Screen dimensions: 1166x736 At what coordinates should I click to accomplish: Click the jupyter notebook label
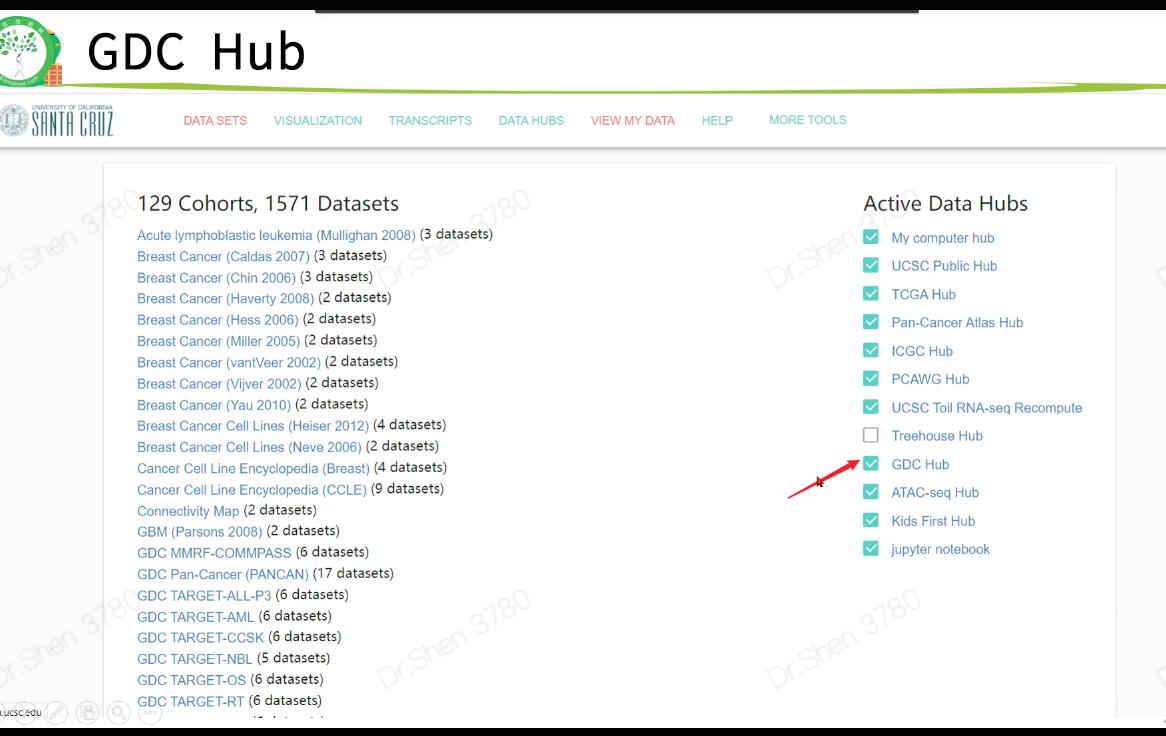coord(941,549)
